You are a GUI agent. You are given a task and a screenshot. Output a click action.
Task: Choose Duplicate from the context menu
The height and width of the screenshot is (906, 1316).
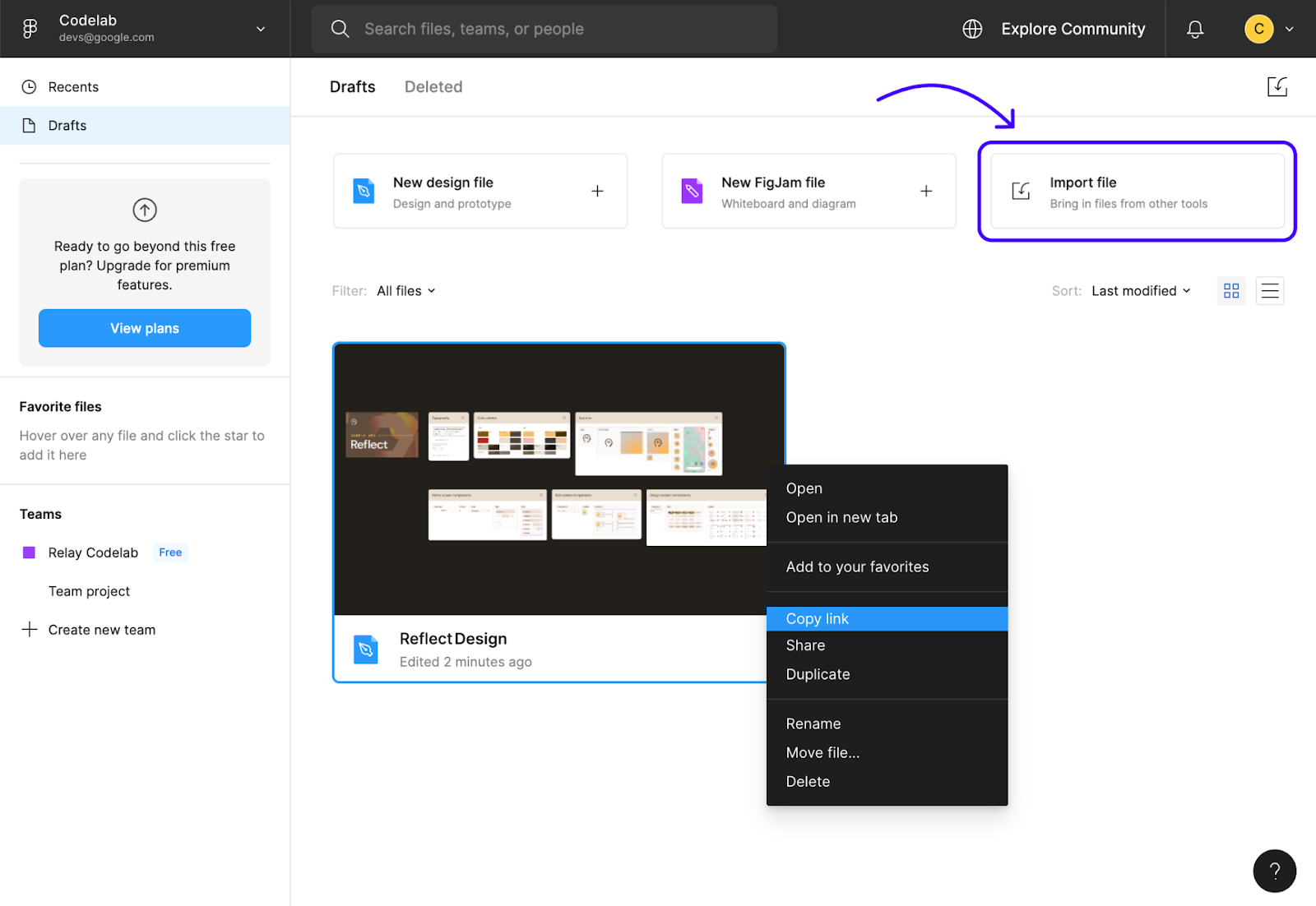click(887, 674)
